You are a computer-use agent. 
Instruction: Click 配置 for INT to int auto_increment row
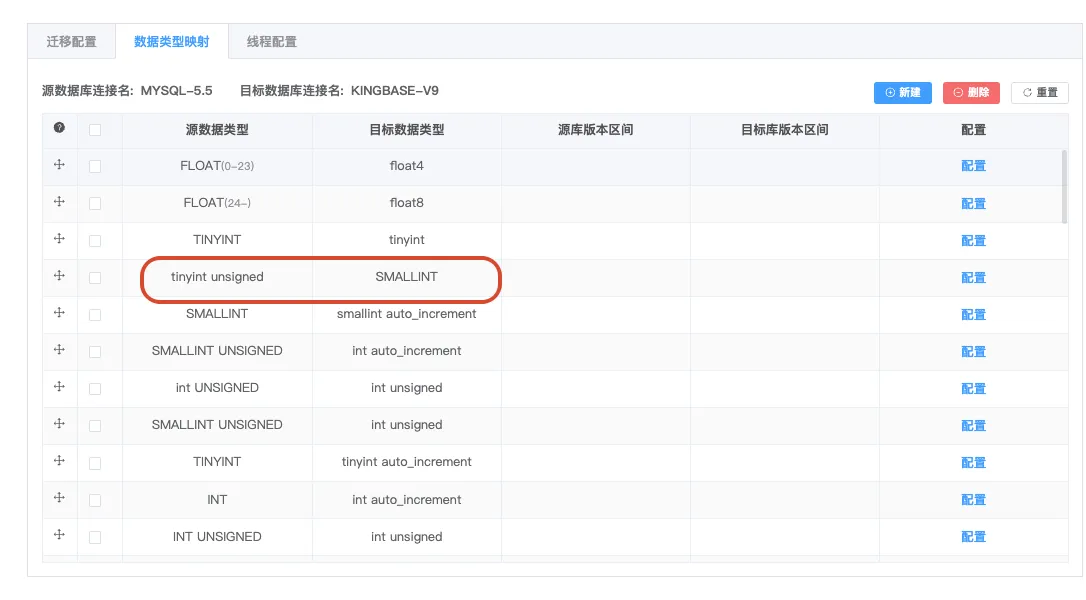(973, 500)
